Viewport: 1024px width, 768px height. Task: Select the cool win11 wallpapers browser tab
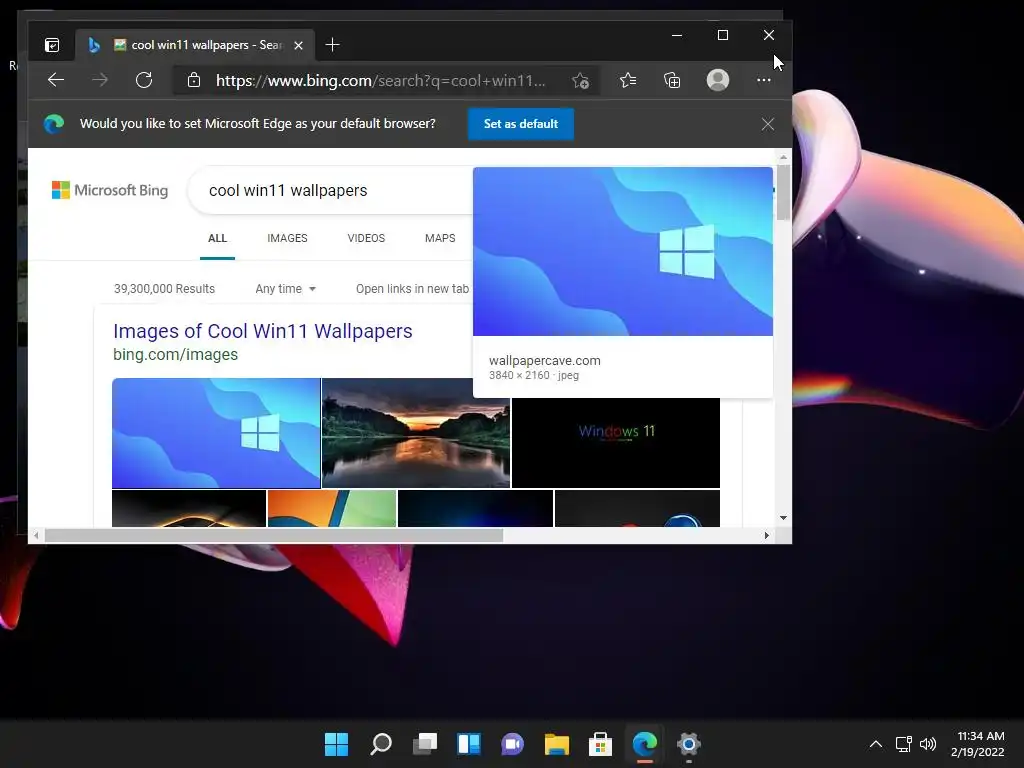coord(196,45)
